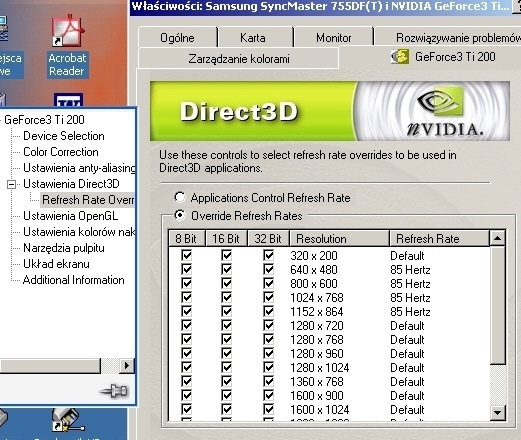Click the 1280 x 768 resolution entry
The image size is (521, 440).
317,339
